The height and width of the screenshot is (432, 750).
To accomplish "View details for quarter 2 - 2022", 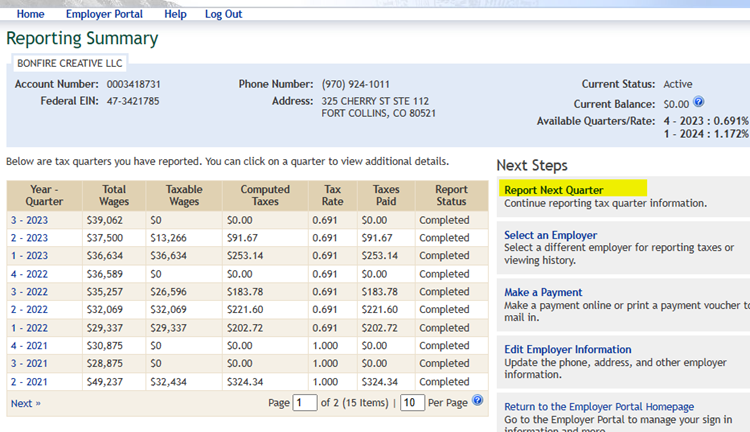I will tap(29, 310).
